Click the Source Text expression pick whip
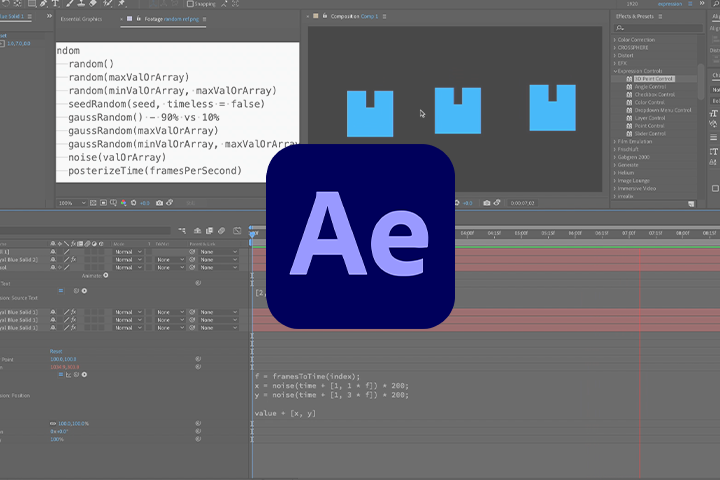720x480 pixels. tap(76, 291)
